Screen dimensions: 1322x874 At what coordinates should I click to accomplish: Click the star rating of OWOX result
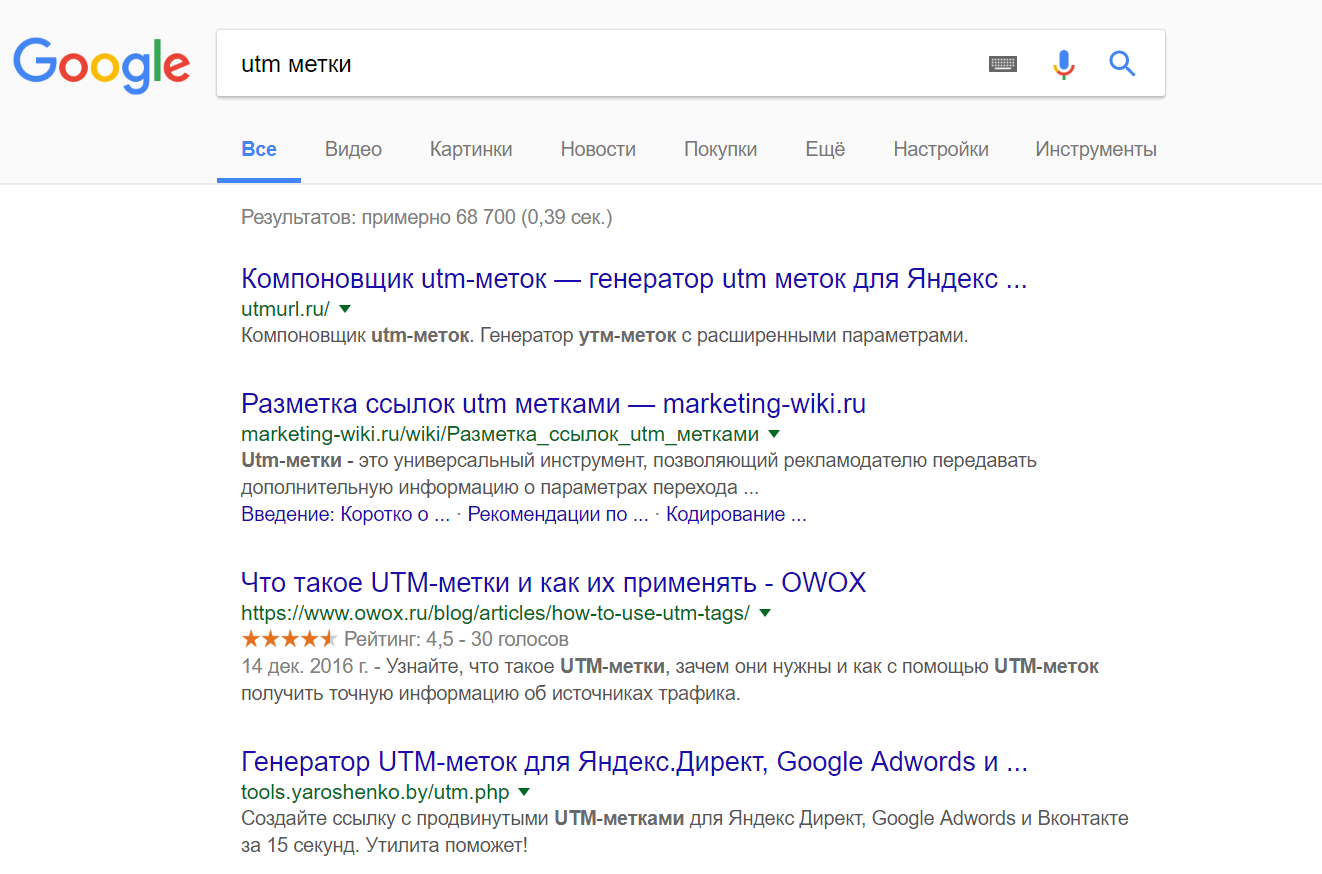[290, 638]
